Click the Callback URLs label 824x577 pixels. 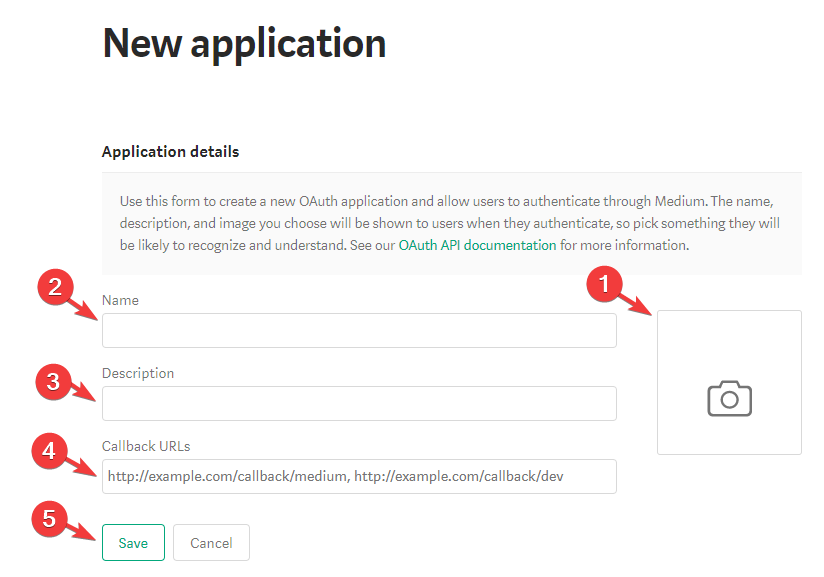(x=146, y=446)
